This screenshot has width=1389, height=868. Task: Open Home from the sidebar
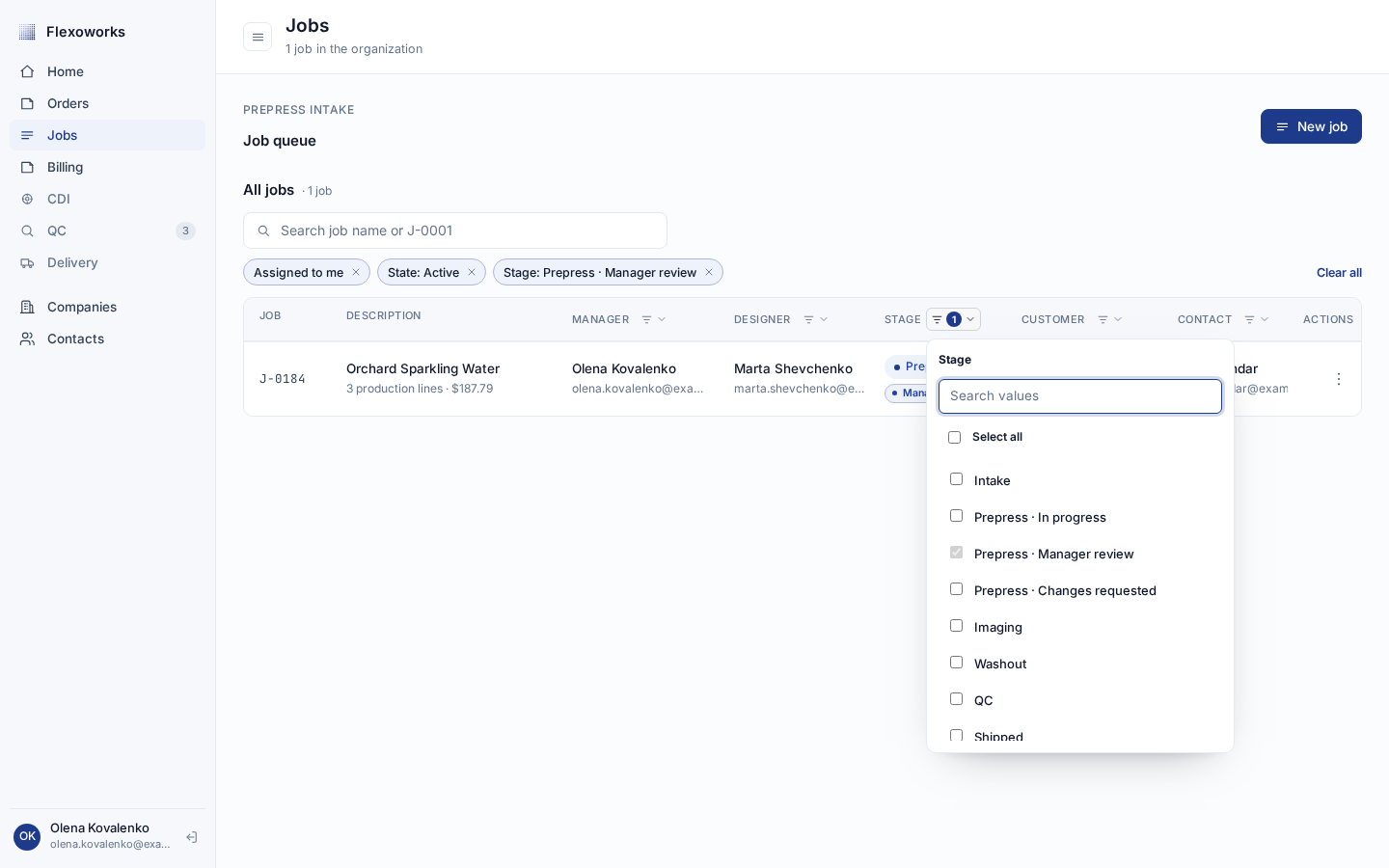coord(107,71)
